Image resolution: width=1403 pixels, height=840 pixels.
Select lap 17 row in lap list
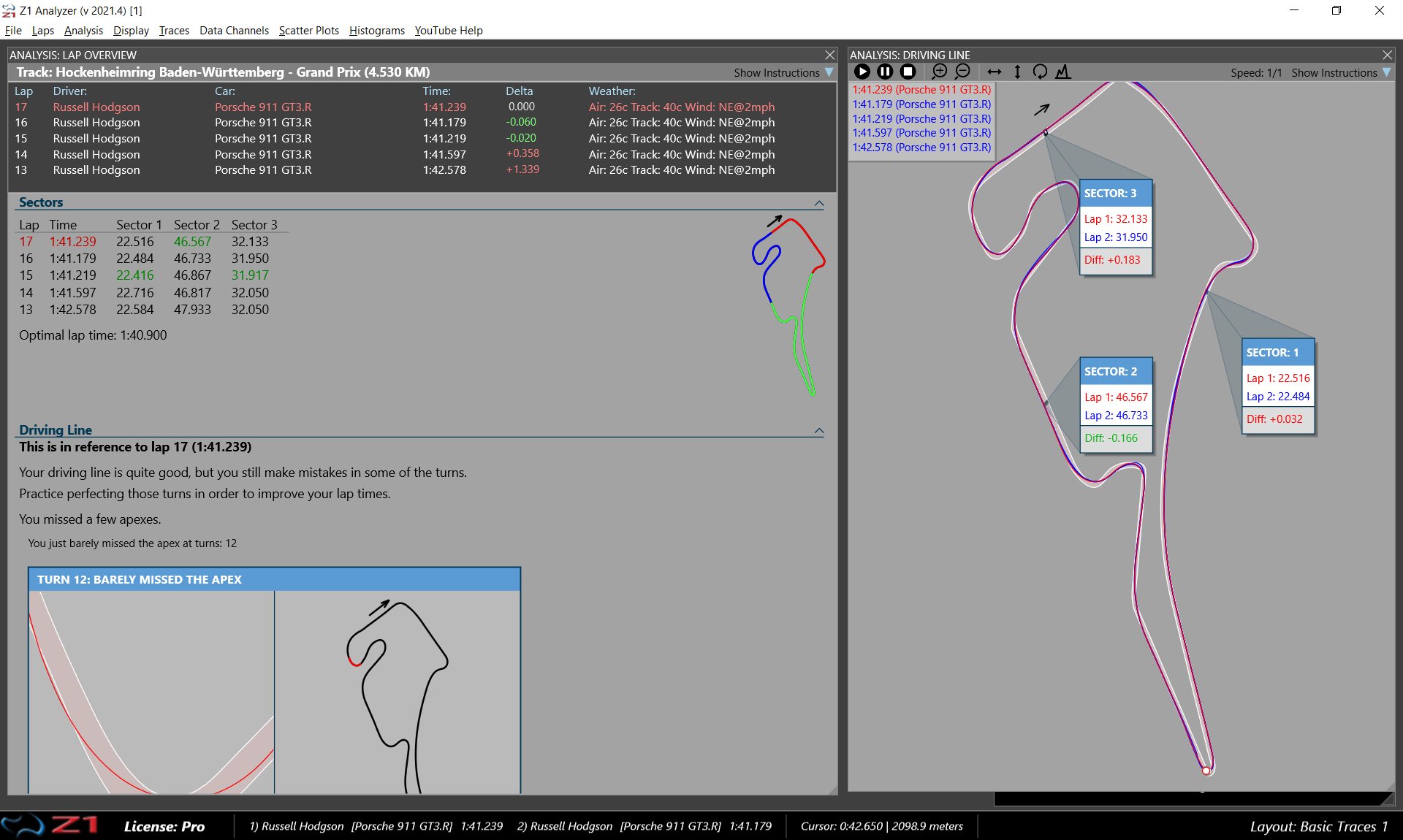(x=422, y=107)
